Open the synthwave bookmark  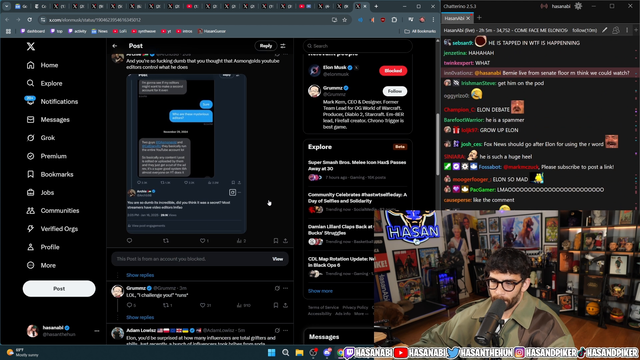point(143,31)
